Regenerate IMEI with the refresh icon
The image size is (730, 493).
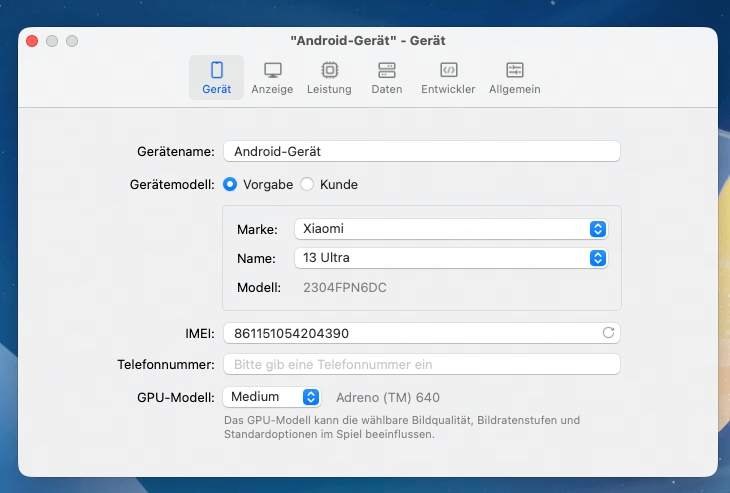coord(608,333)
